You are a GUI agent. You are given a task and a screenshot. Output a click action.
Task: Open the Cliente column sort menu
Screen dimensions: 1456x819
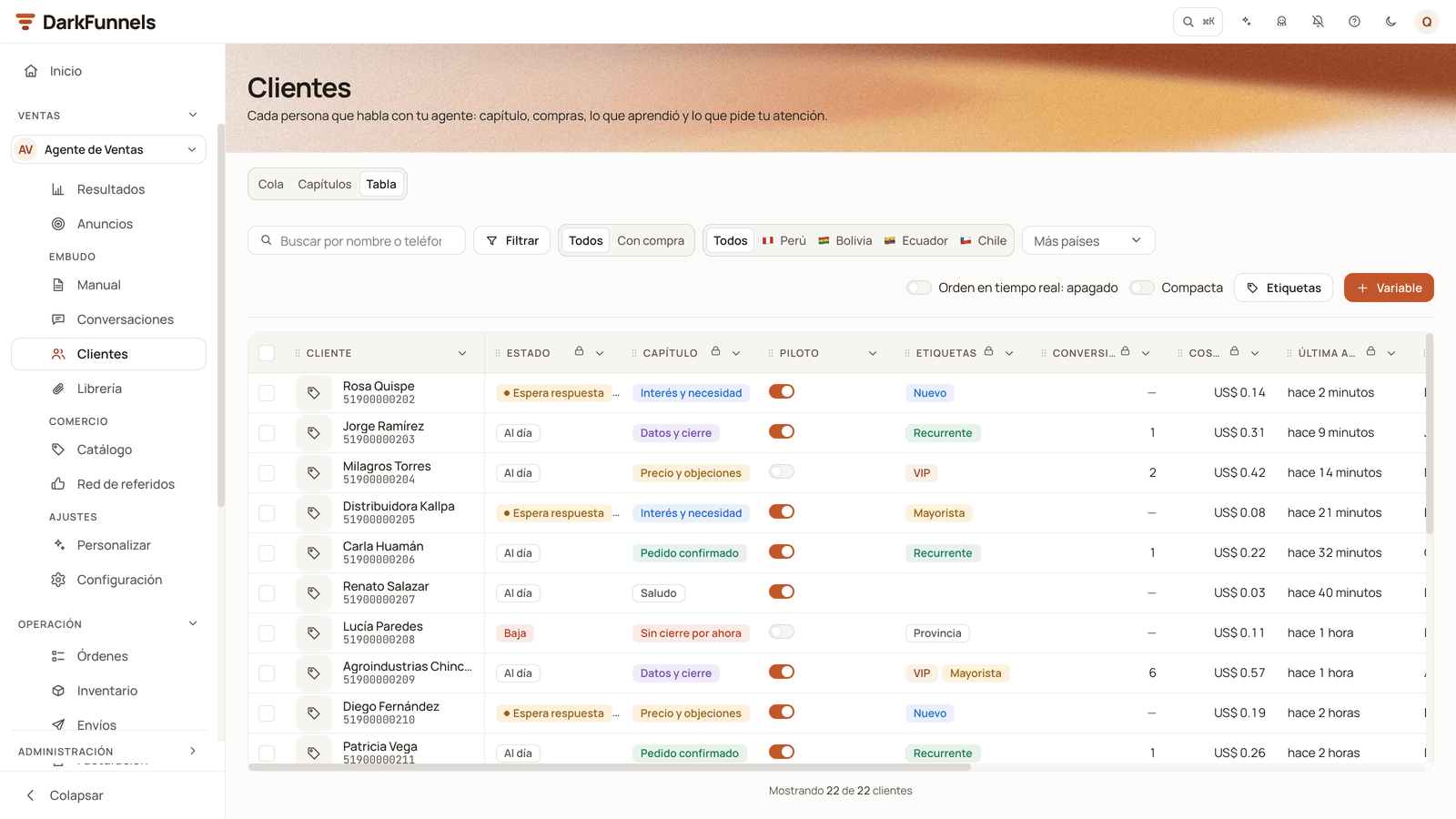tap(462, 353)
